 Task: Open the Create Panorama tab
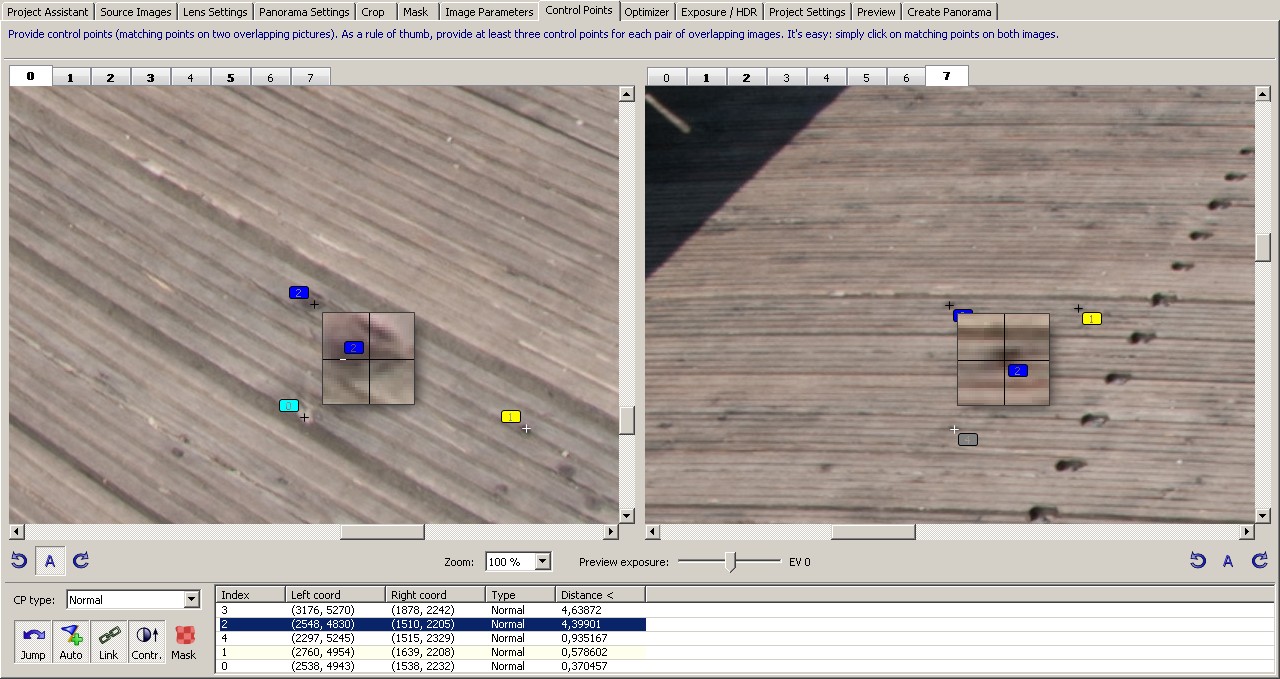pyautogui.click(x=949, y=12)
